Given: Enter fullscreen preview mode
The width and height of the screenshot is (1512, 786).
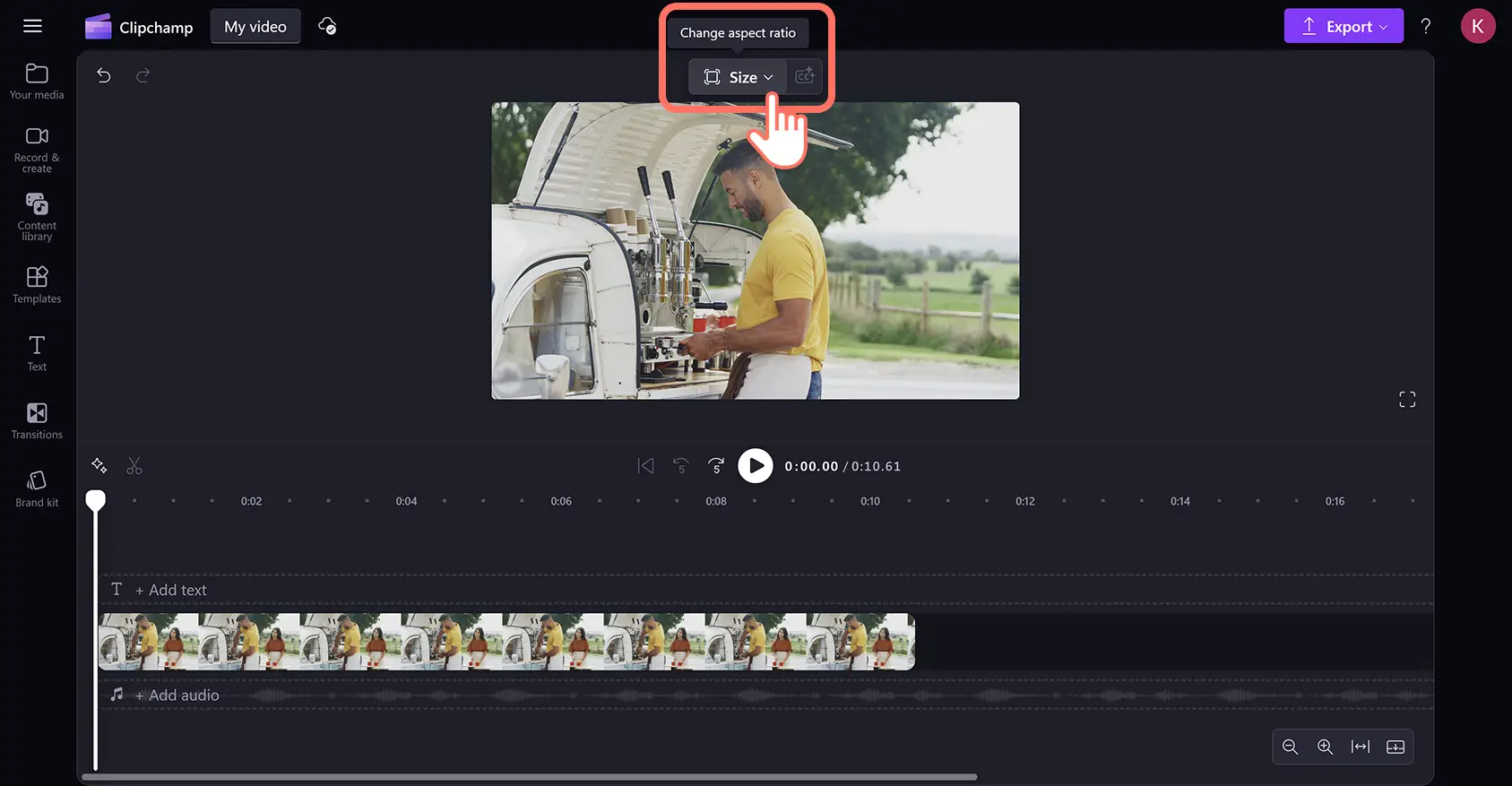Looking at the screenshot, I should 1407,400.
